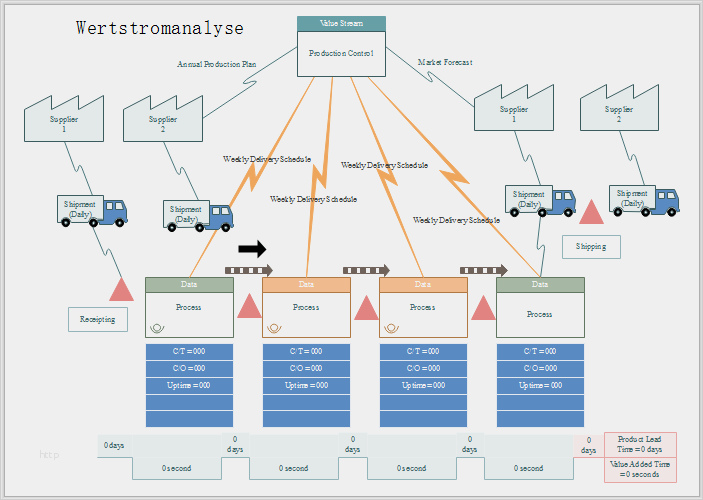Click the black right-pointing arrow
703x500 pixels.
pyautogui.click(x=253, y=249)
